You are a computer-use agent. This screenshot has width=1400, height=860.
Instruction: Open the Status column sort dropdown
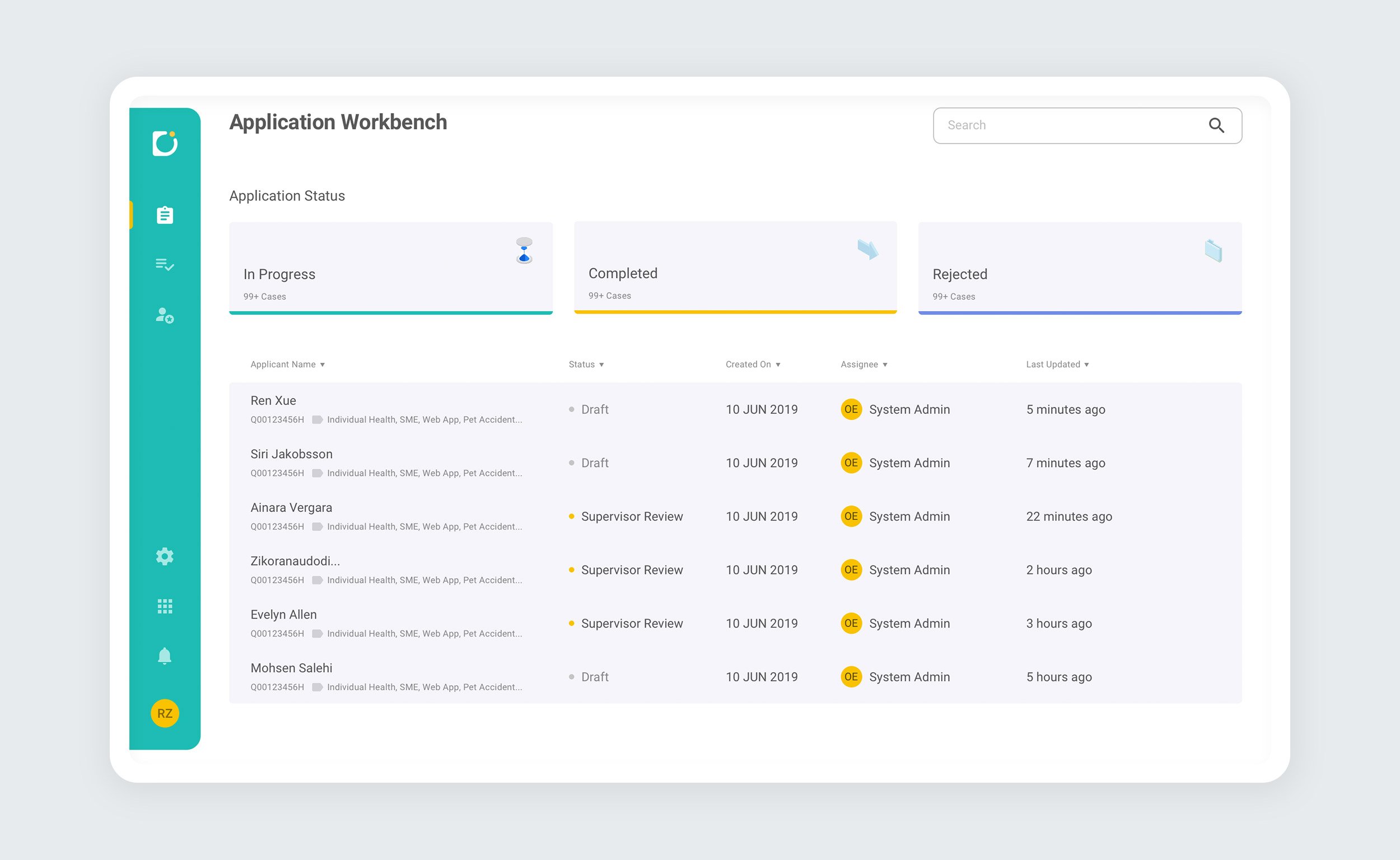[x=586, y=364]
